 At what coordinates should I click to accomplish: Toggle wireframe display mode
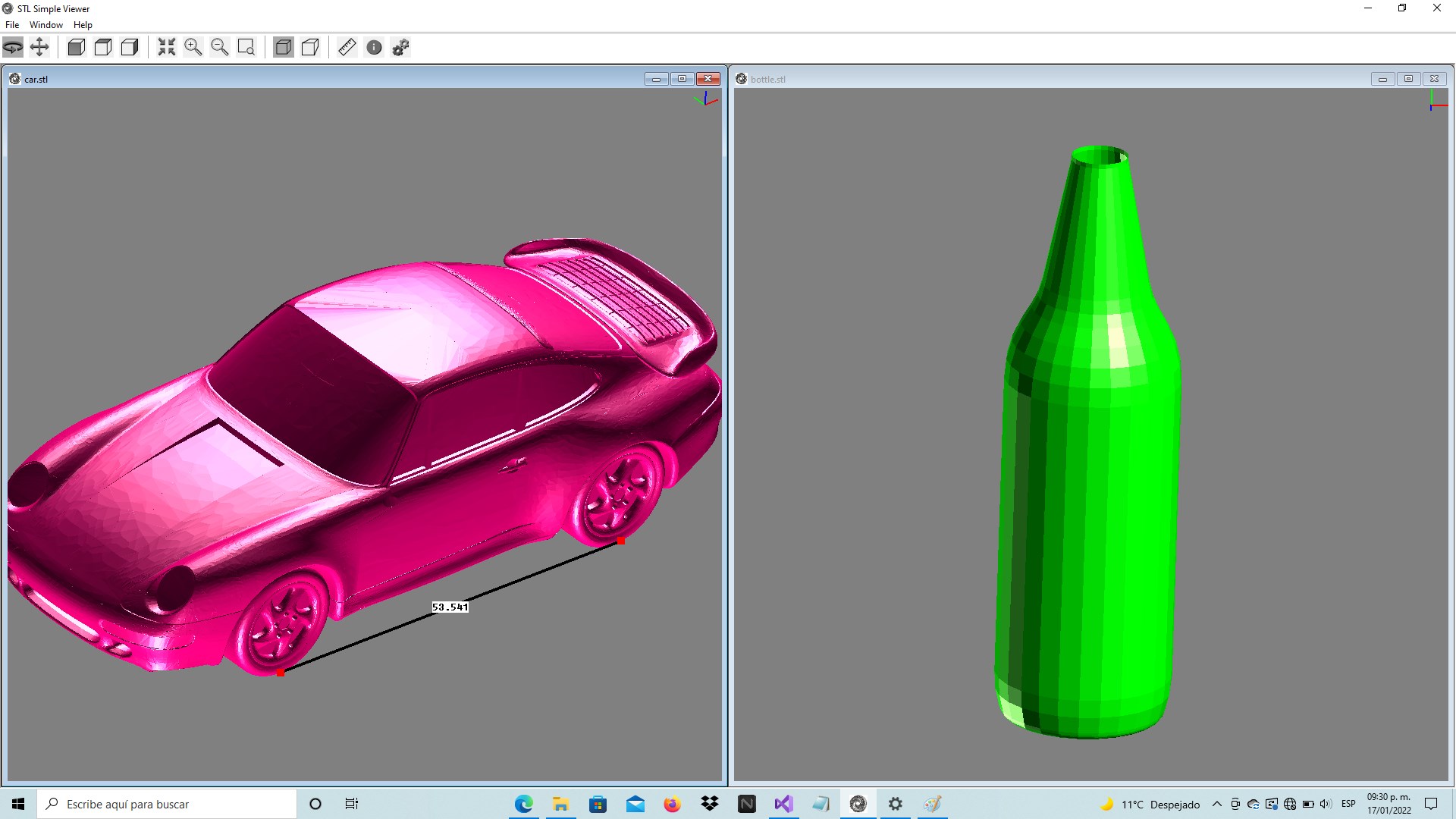pos(310,47)
